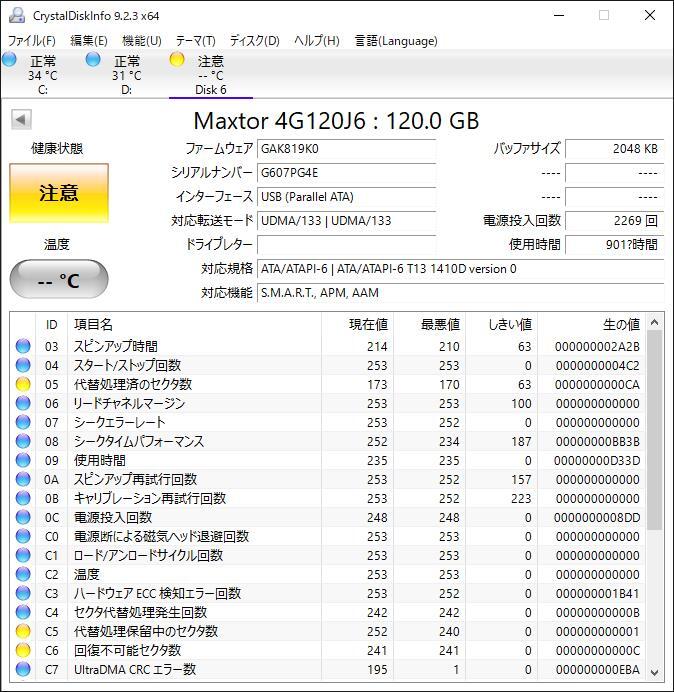
Task: Click raw value 000000008DD
Action: coord(597,517)
